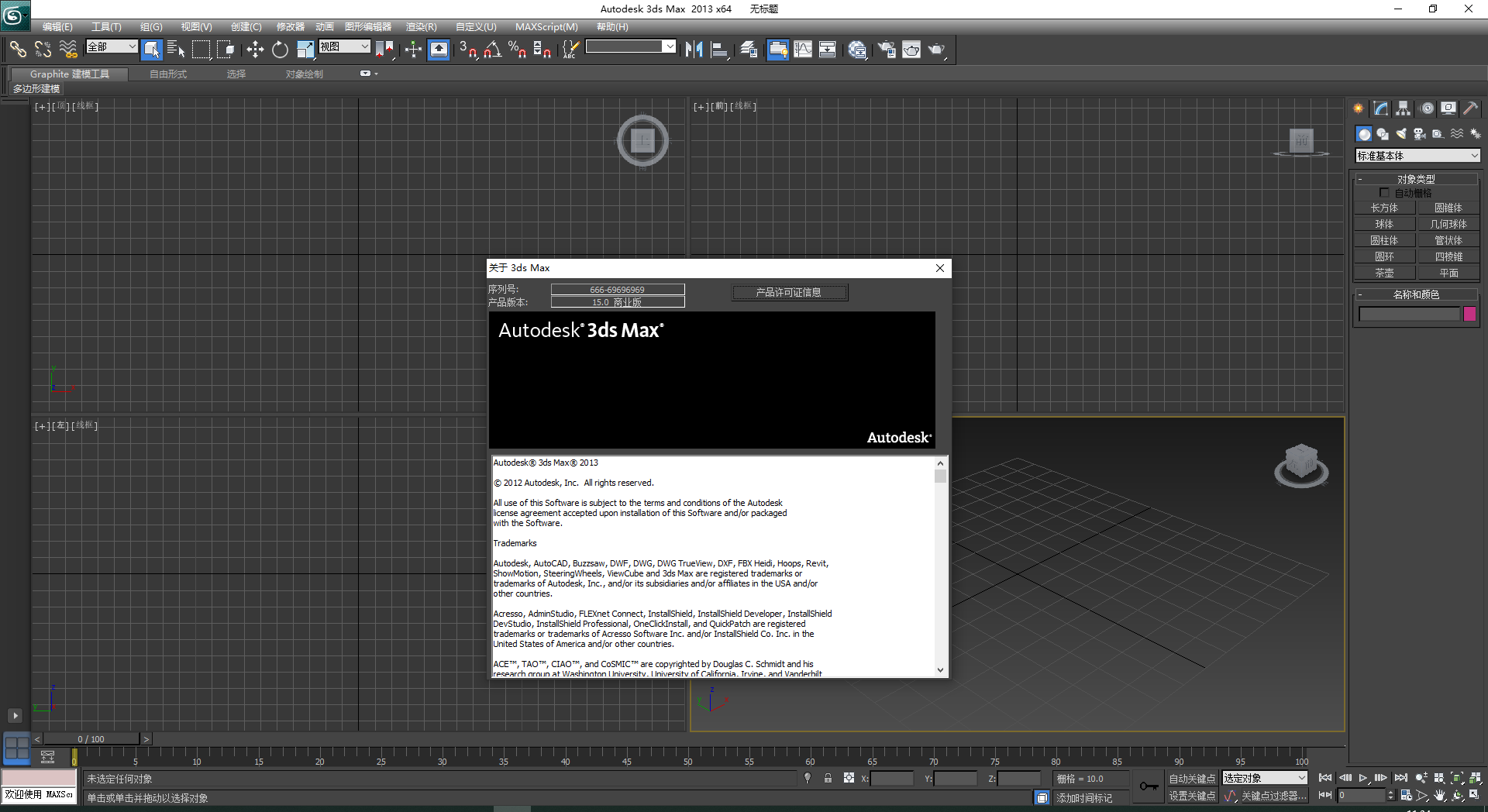This screenshot has width=1488, height=812.
Task: Click the object name input field
Action: (x=1409, y=314)
